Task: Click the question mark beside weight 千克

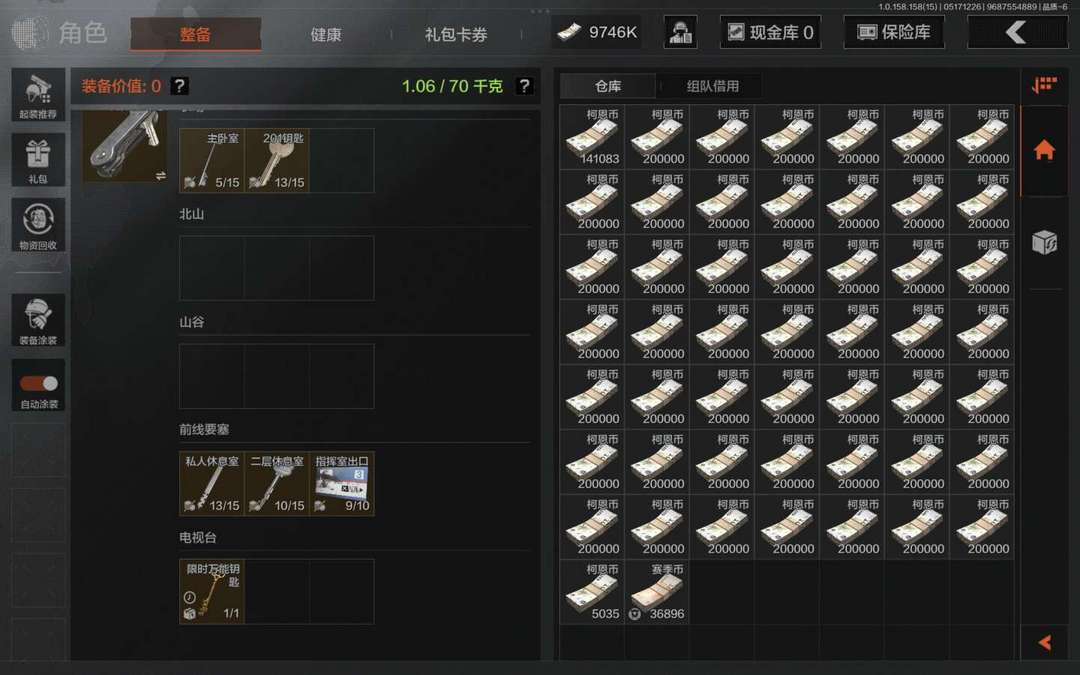Action: click(524, 86)
